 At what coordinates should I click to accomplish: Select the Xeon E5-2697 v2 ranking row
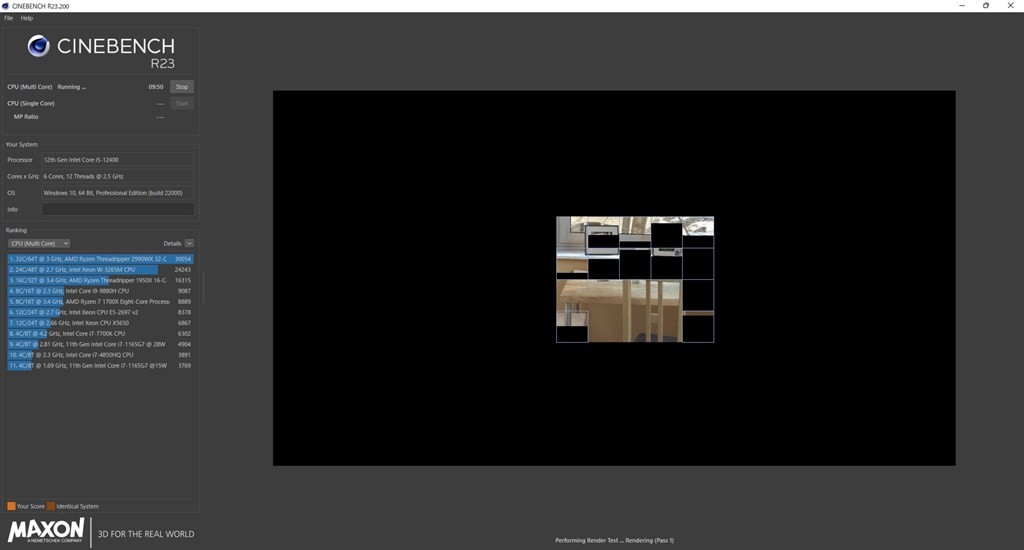[x=100, y=312]
